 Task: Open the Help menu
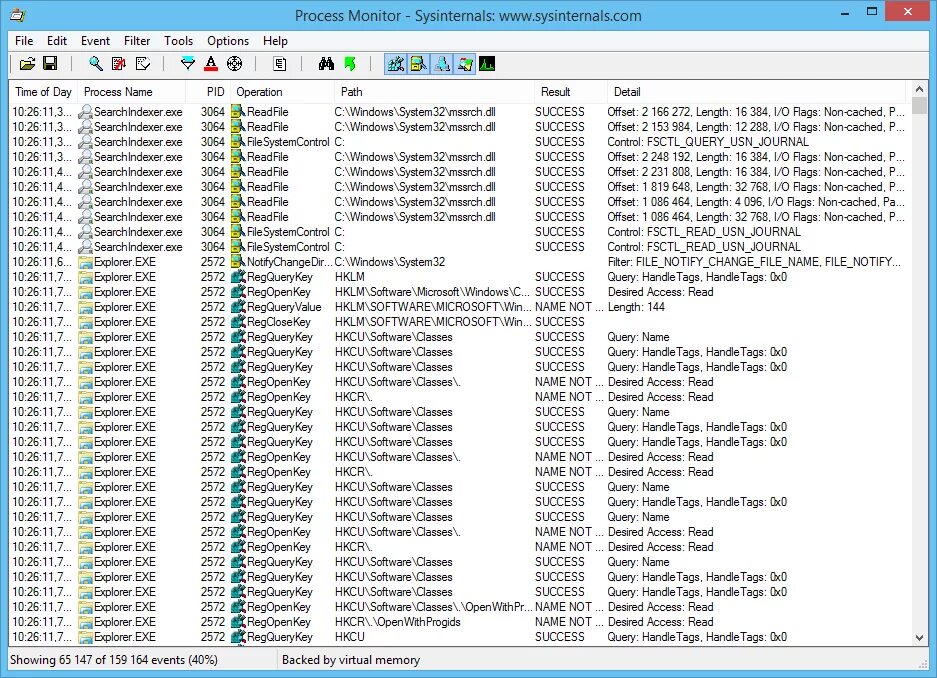pyautogui.click(x=275, y=41)
